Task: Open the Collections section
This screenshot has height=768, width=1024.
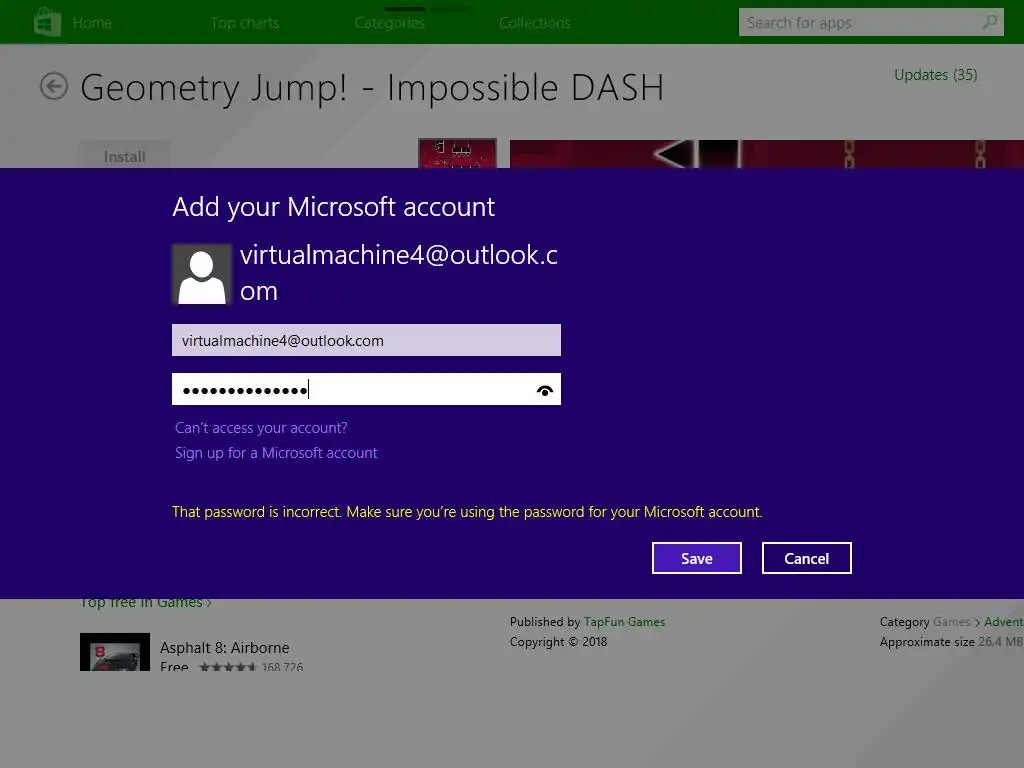Action: pyautogui.click(x=535, y=23)
